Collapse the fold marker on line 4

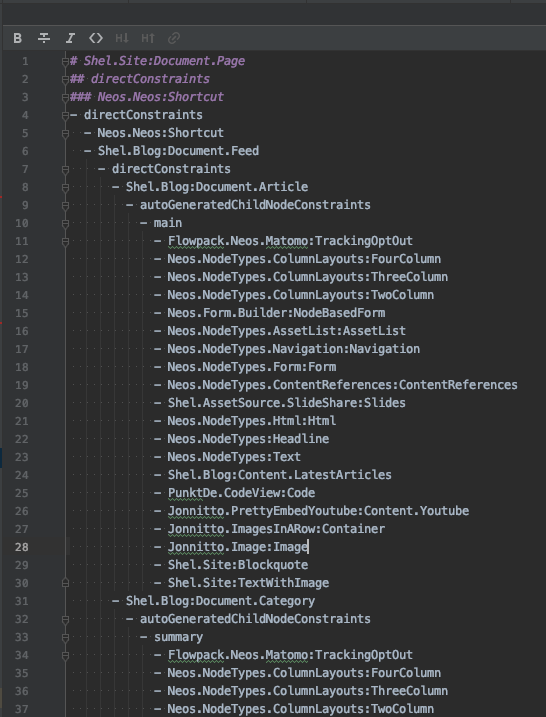click(65, 115)
